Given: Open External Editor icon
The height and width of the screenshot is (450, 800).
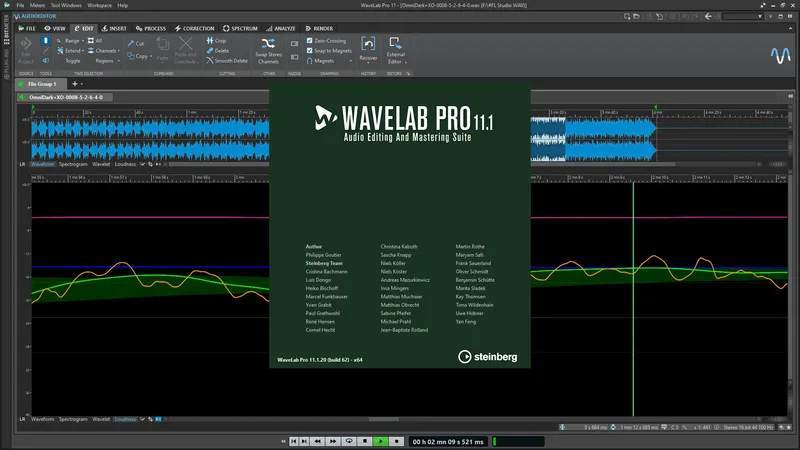Looking at the screenshot, I should coord(395,43).
